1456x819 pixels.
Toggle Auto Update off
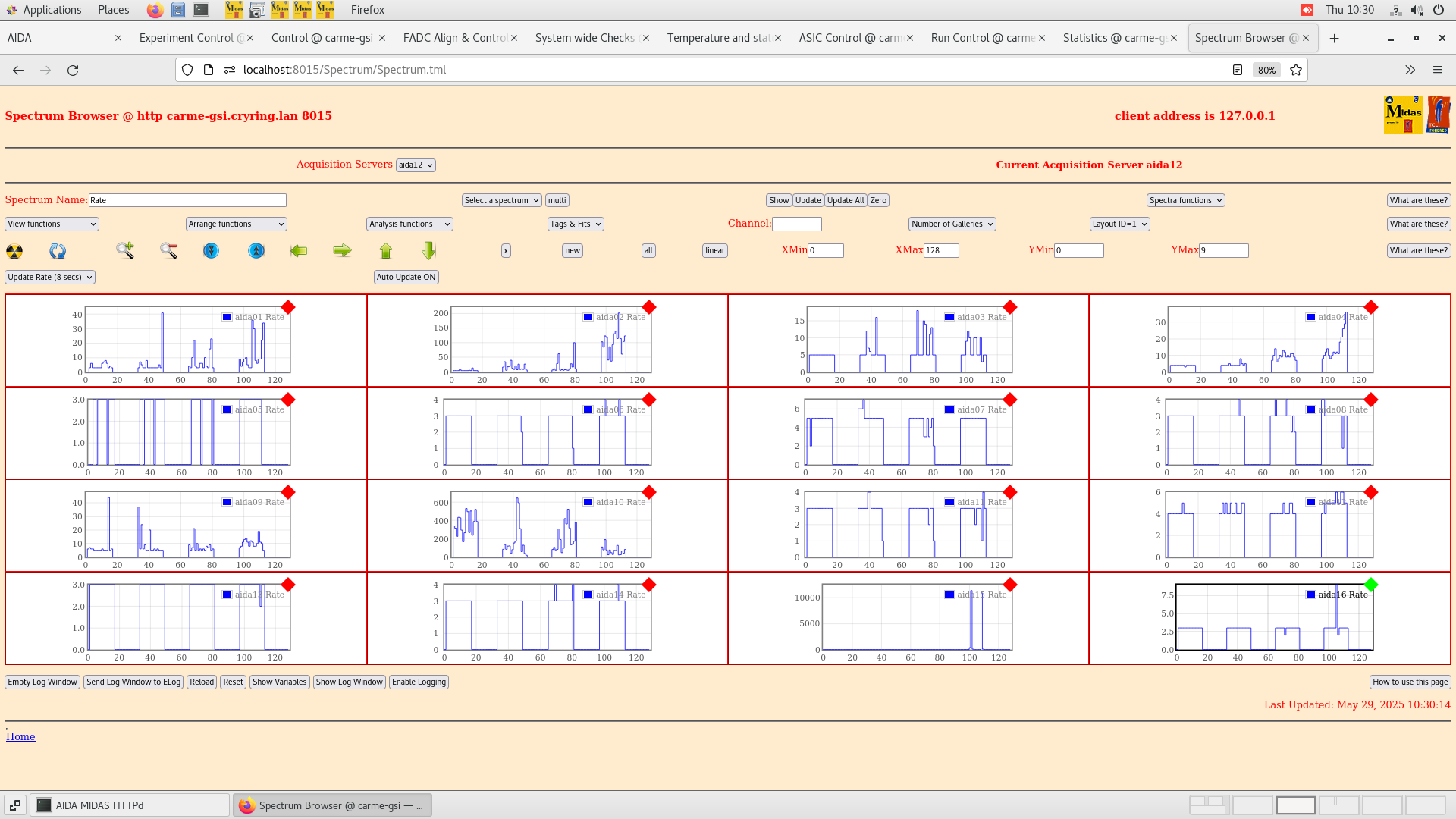pyautogui.click(x=406, y=277)
